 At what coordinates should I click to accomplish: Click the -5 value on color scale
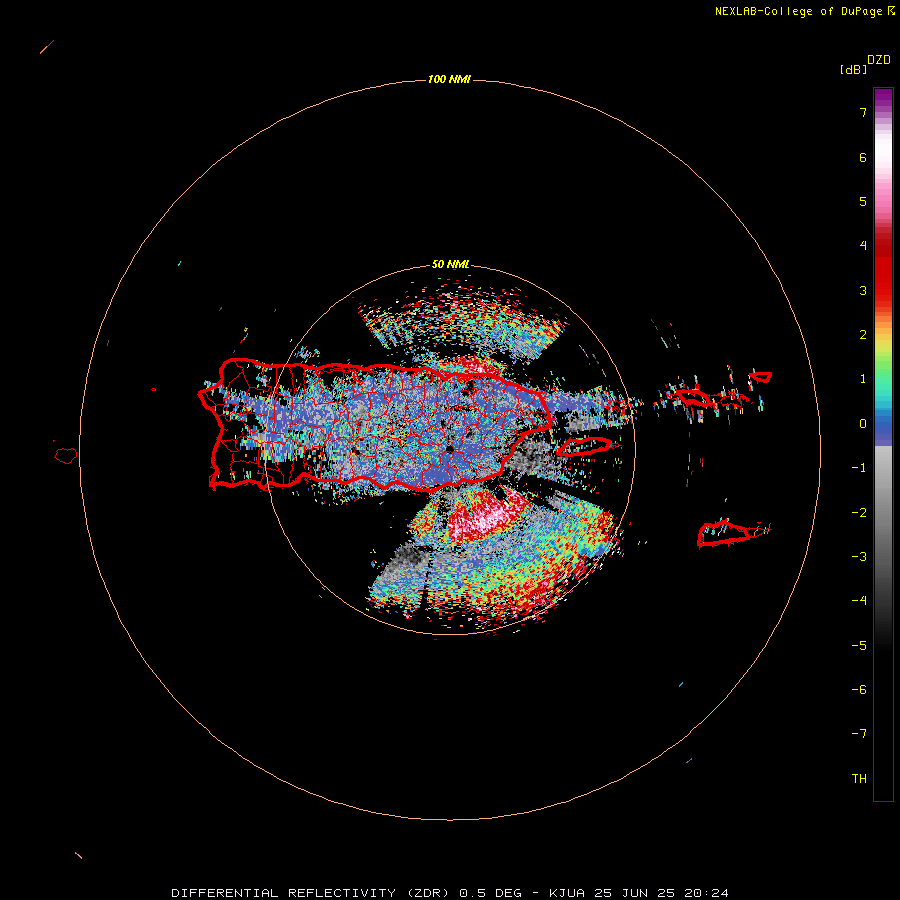pos(859,646)
